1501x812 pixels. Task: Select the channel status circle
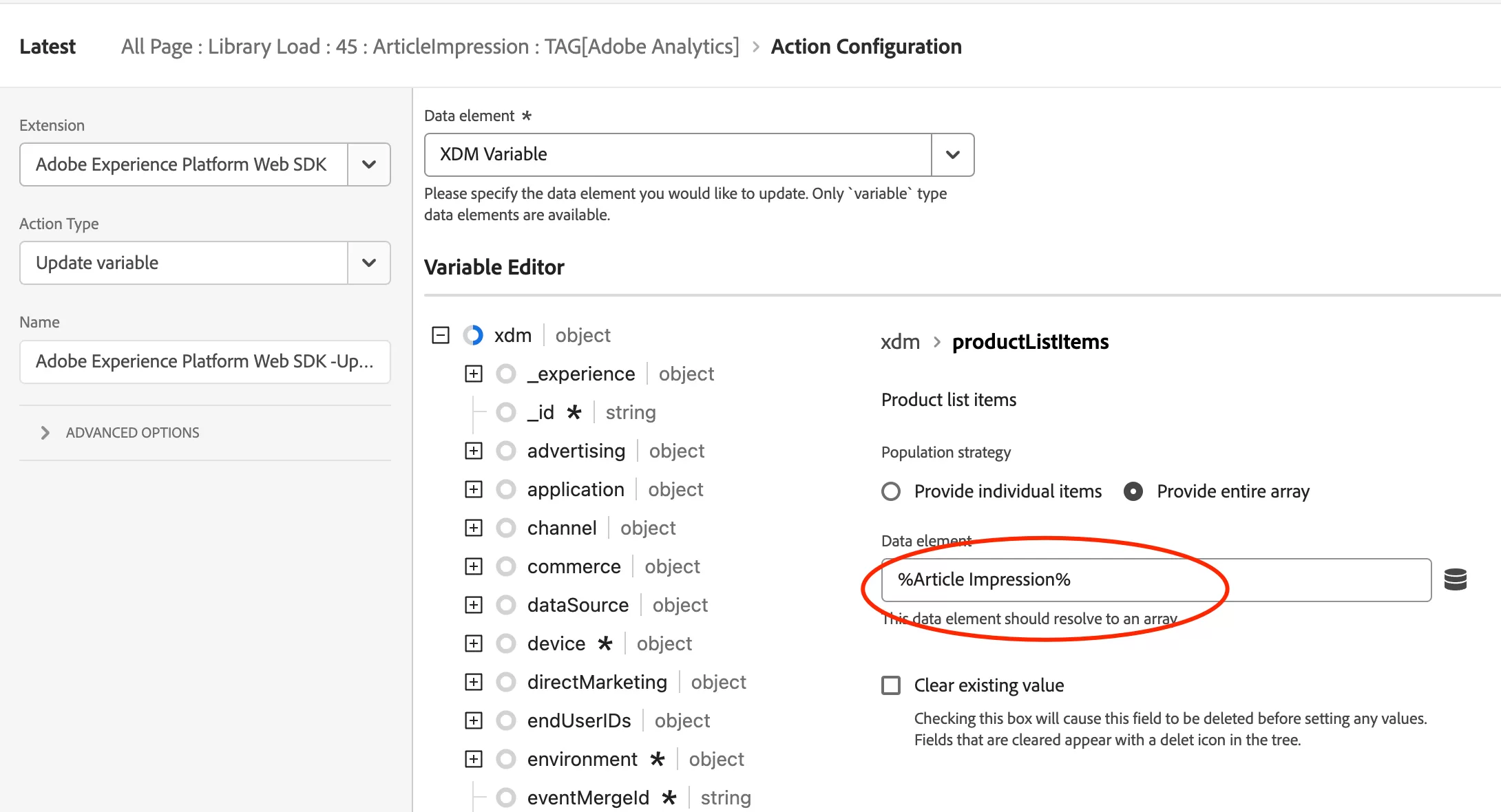pyautogui.click(x=506, y=528)
